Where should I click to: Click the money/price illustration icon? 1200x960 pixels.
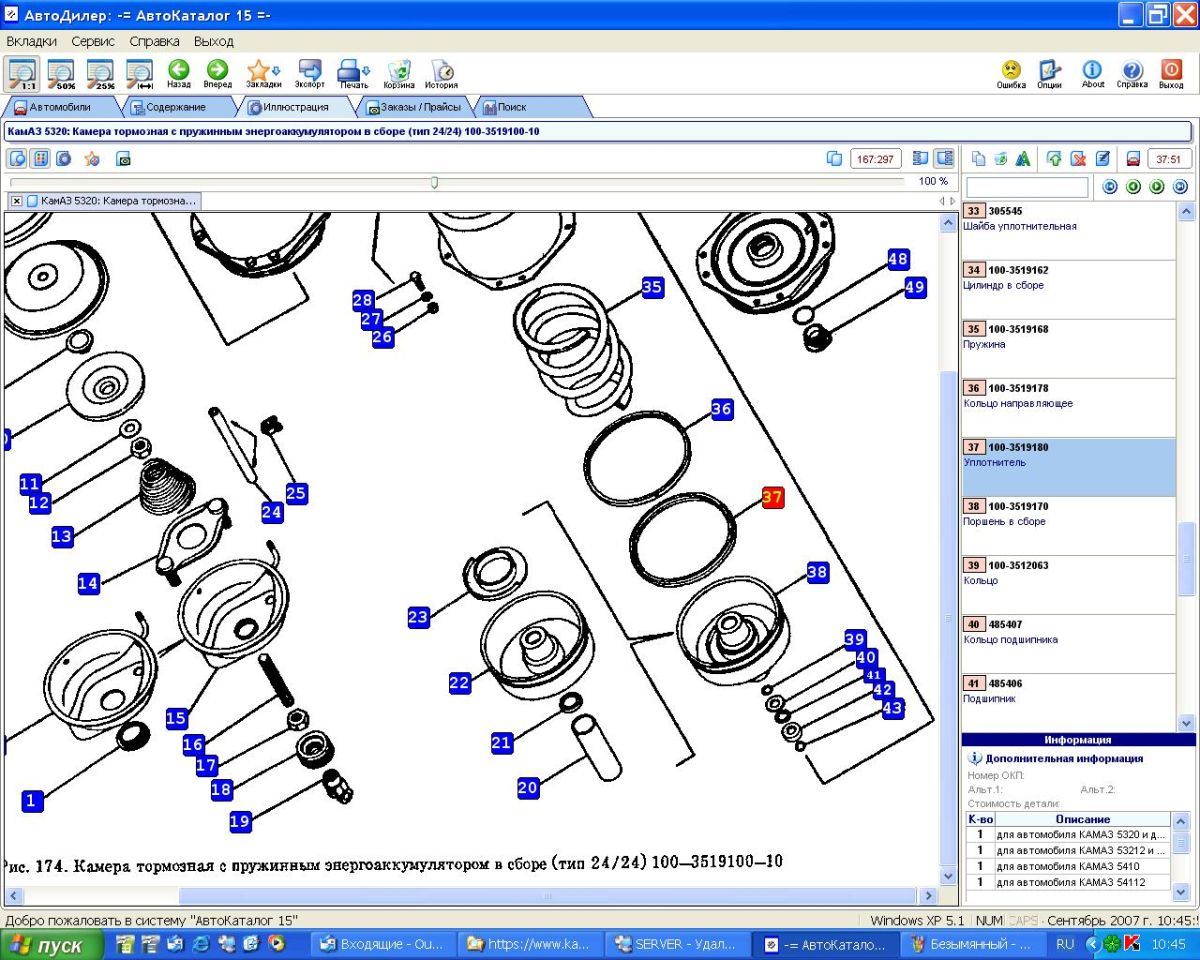[124, 158]
